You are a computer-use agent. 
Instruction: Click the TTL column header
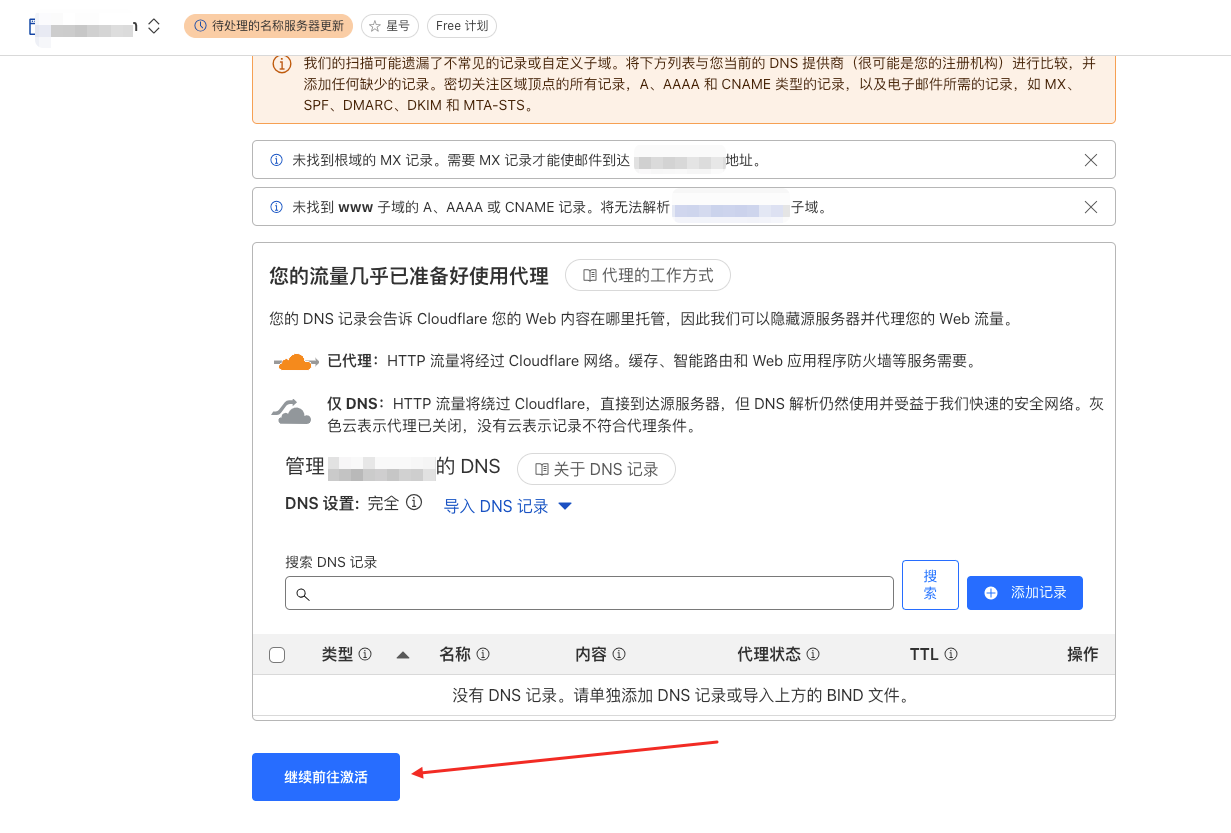(x=924, y=654)
